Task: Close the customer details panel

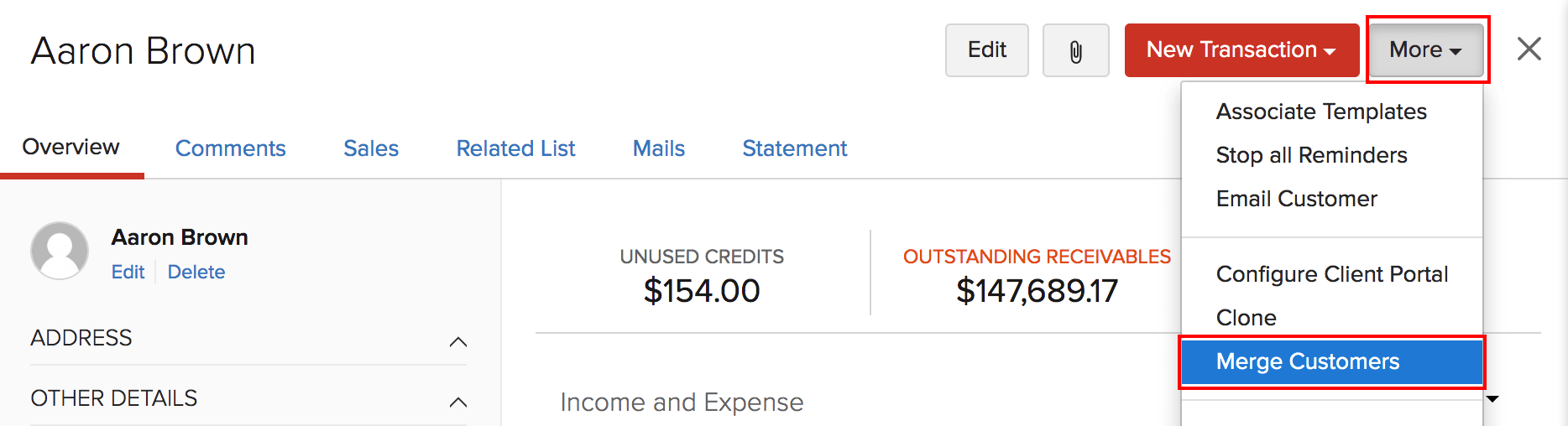Action: pos(1529,49)
